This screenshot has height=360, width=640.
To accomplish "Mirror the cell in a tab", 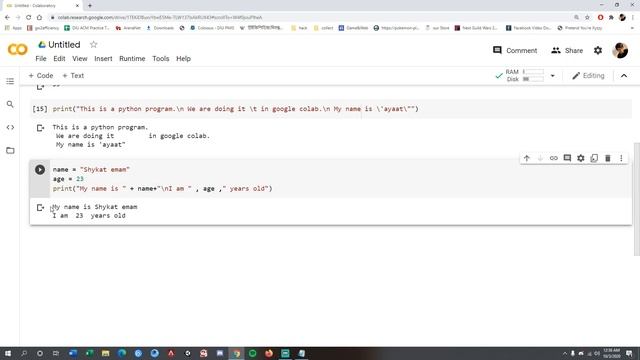I will 594,158.
